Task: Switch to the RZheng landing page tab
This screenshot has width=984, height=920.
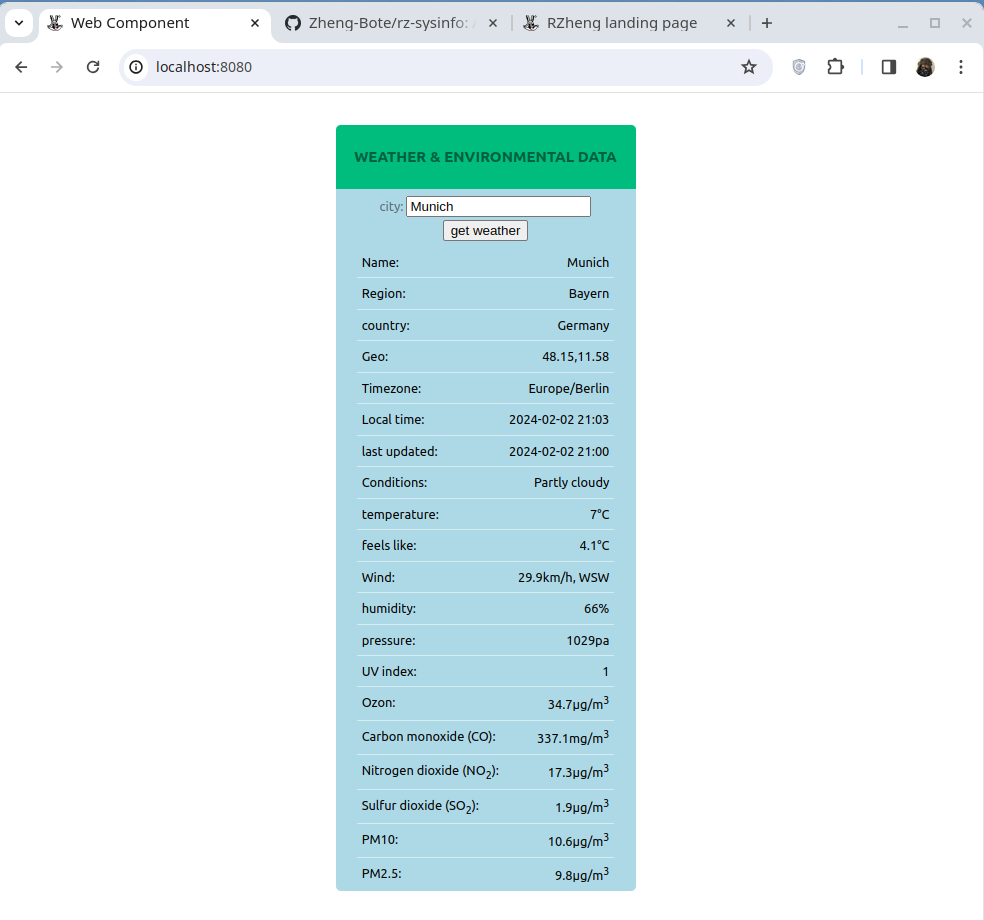Action: [x=630, y=23]
